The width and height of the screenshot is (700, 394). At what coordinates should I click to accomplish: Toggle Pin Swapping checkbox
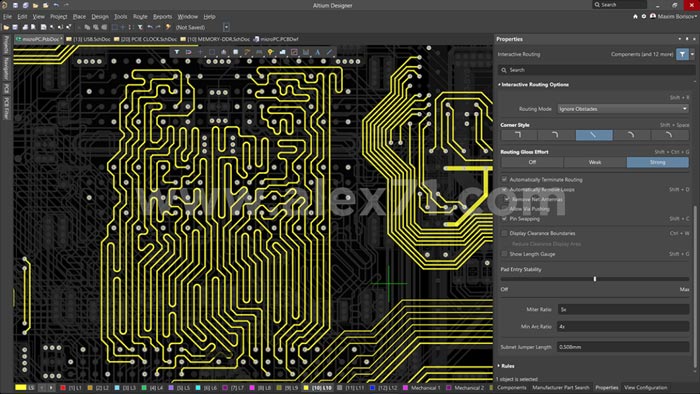(504, 219)
